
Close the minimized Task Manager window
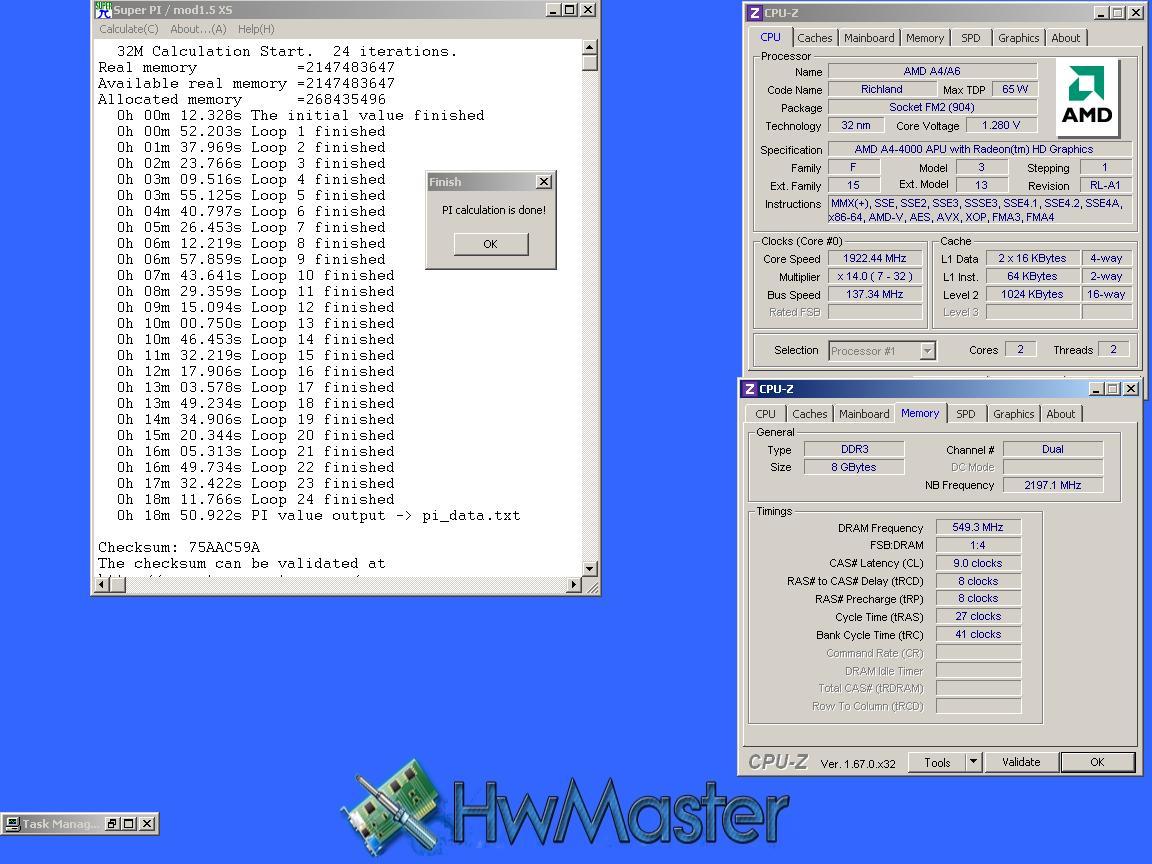[147, 824]
